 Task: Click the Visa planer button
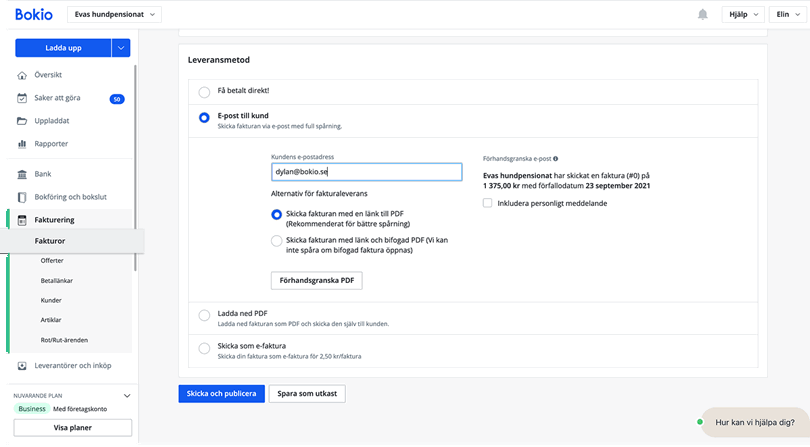point(72,428)
